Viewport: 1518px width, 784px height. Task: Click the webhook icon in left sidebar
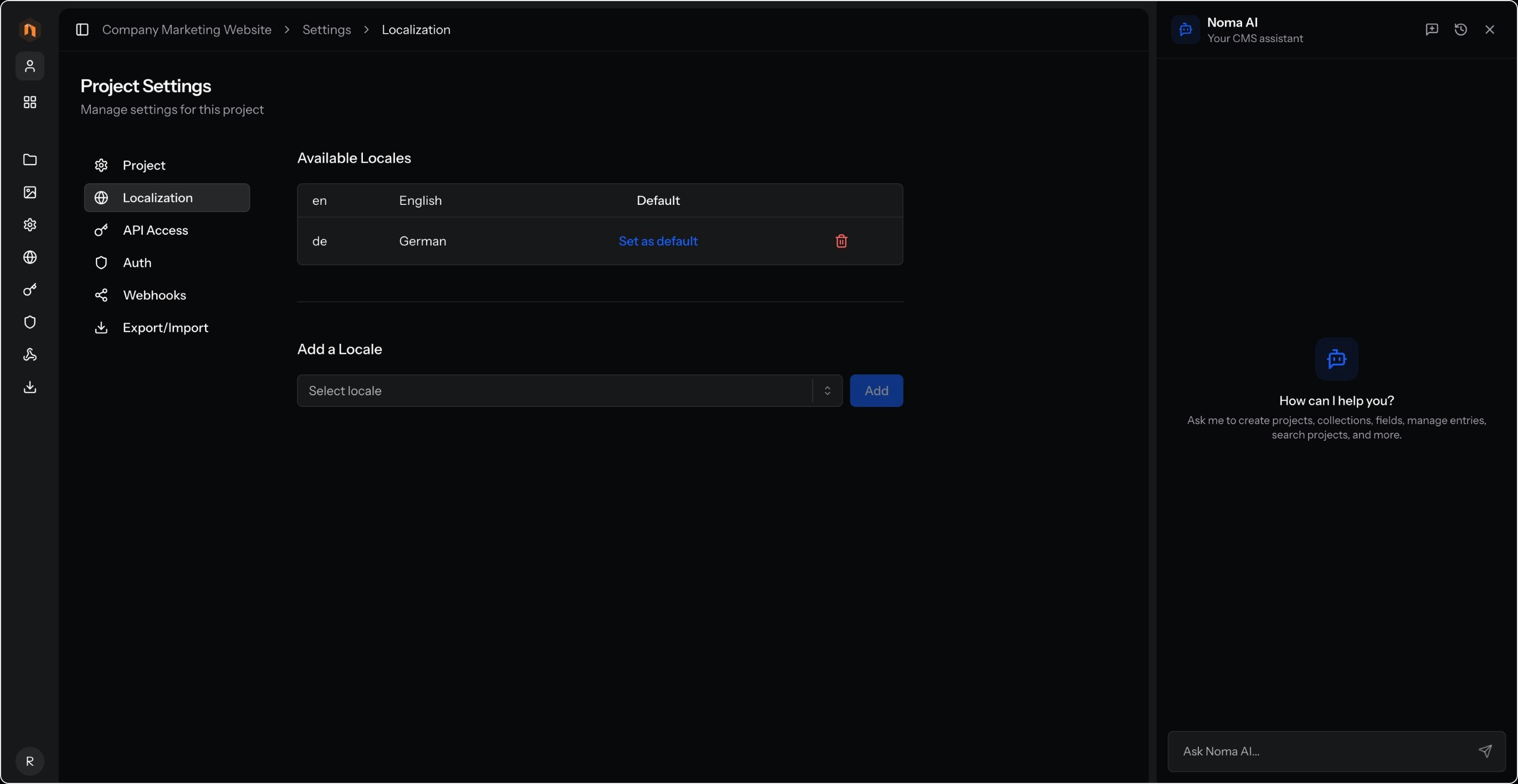30,354
